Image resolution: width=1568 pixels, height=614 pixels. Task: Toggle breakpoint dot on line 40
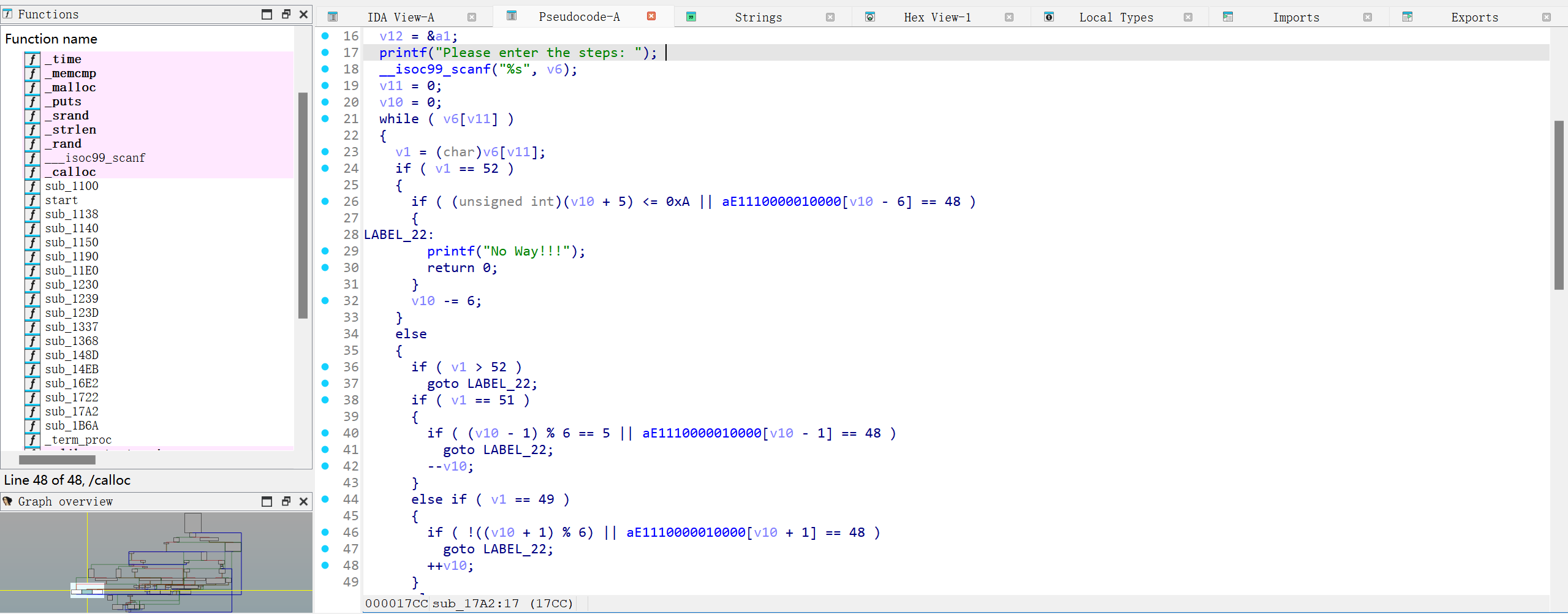click(x=325, y=433)
